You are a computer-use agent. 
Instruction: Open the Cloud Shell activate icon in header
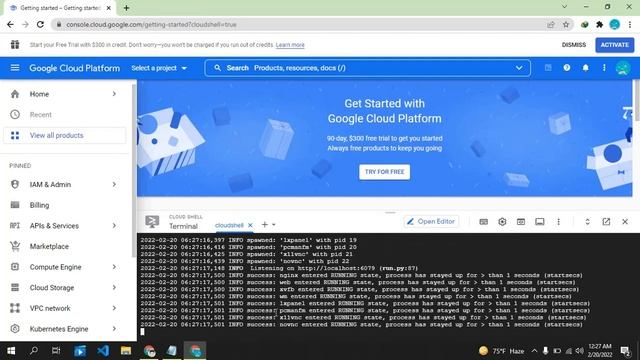pos(548,68)
